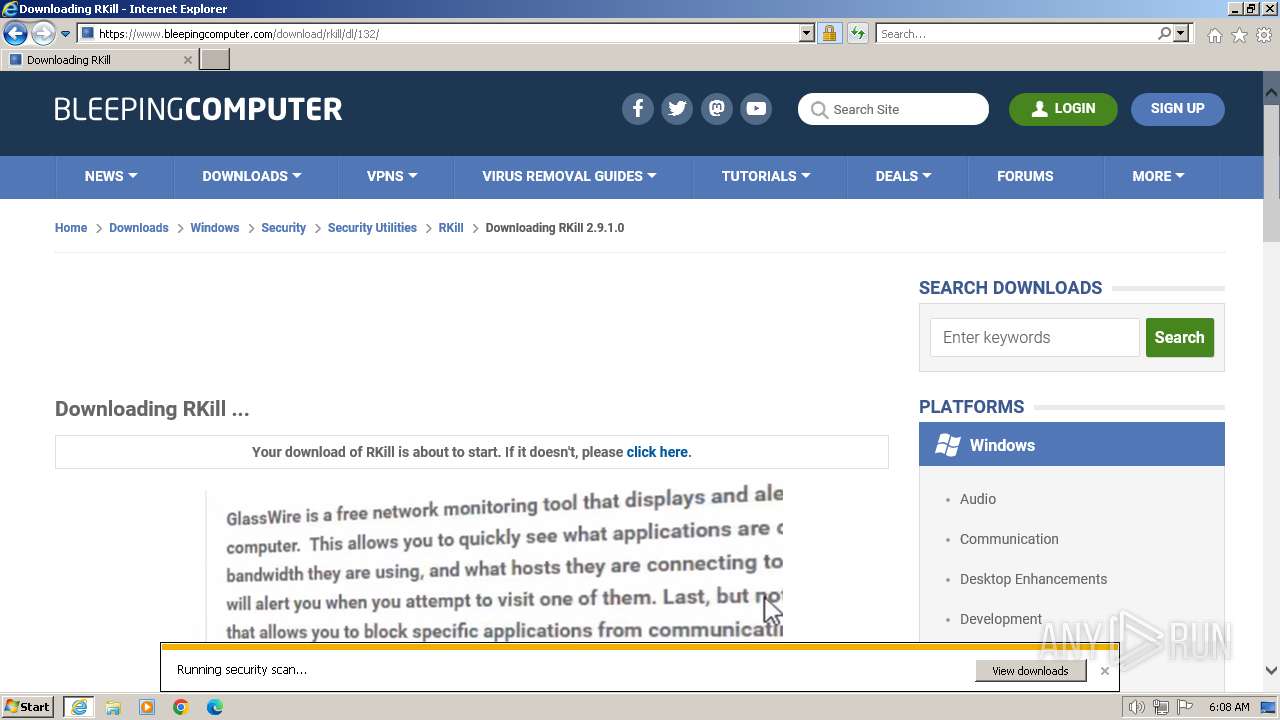Click the security lock icon in address bar
Viewport: 1280px width, 720px height.
pyautogui.click(x=829, y=34)
